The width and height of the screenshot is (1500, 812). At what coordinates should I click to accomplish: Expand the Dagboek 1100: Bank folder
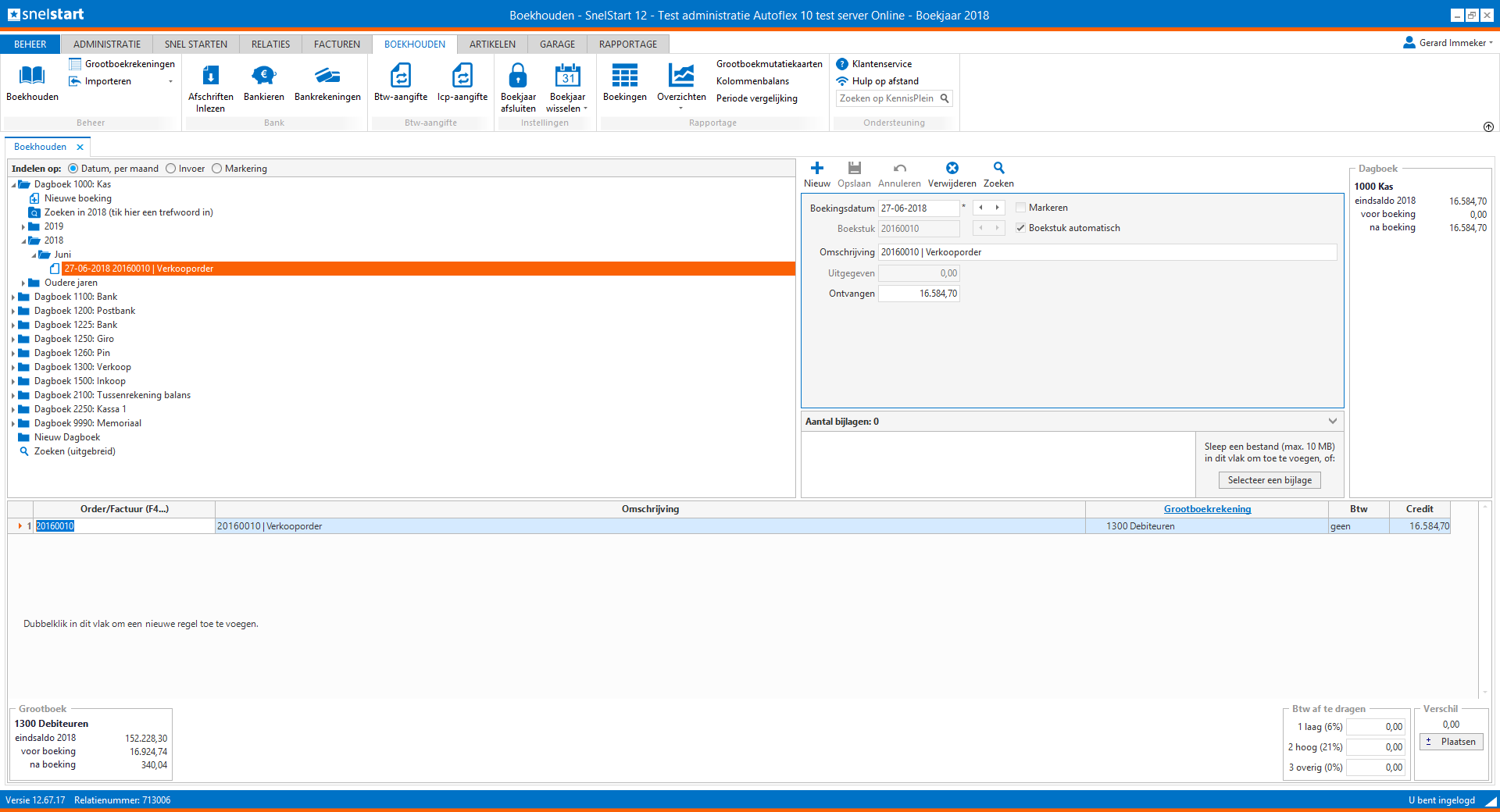[13, 297]
